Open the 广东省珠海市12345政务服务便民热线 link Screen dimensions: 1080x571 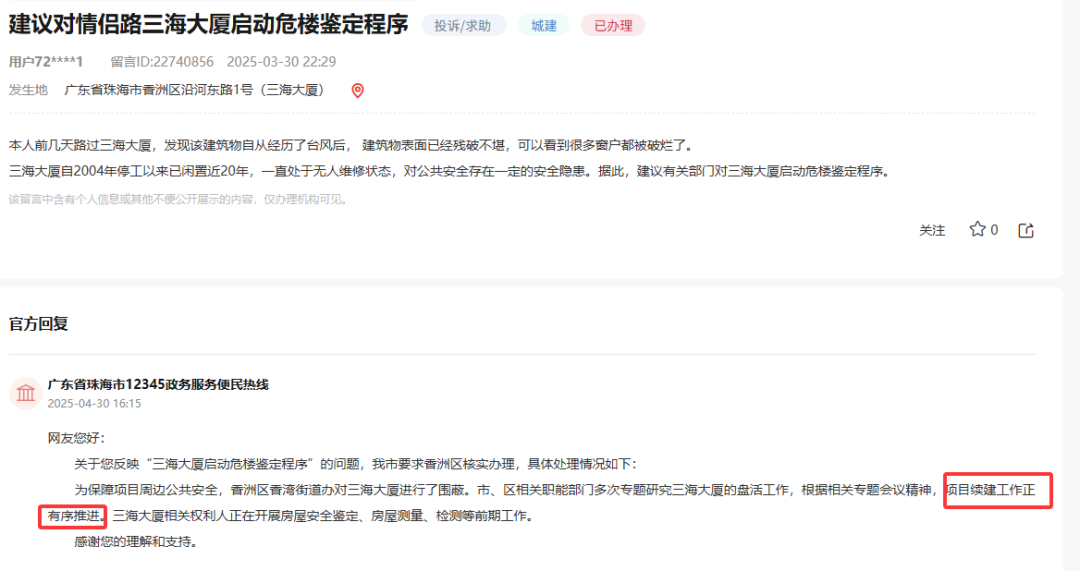(x=158, y=384)
